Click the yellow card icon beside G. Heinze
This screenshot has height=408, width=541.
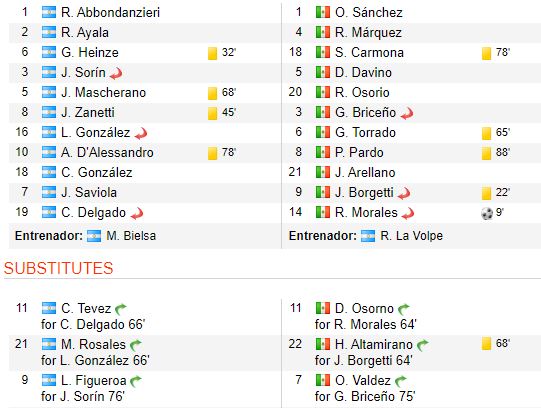click(x=213, y=53)
